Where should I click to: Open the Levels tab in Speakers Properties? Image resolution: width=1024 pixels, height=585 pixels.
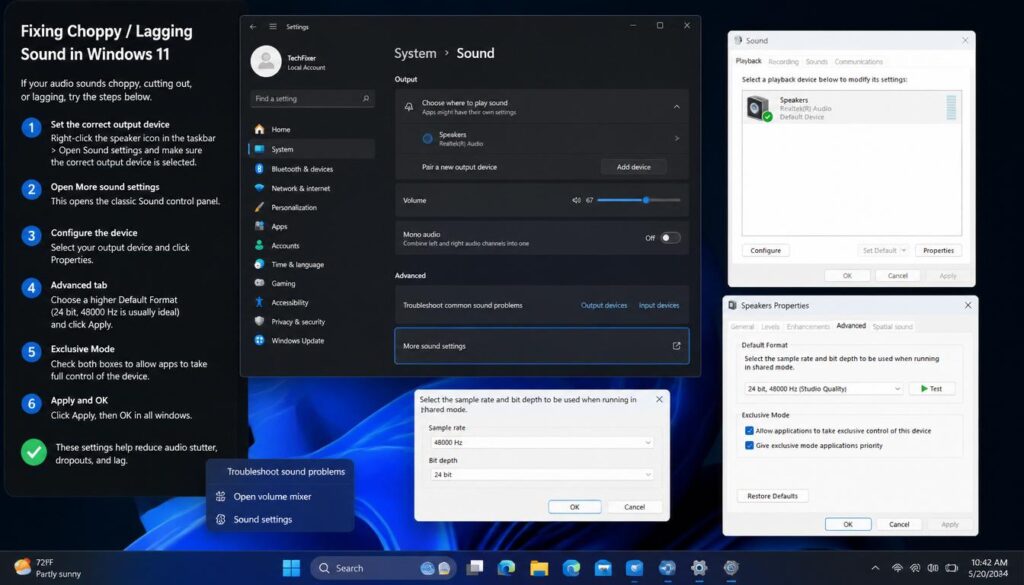771,326
